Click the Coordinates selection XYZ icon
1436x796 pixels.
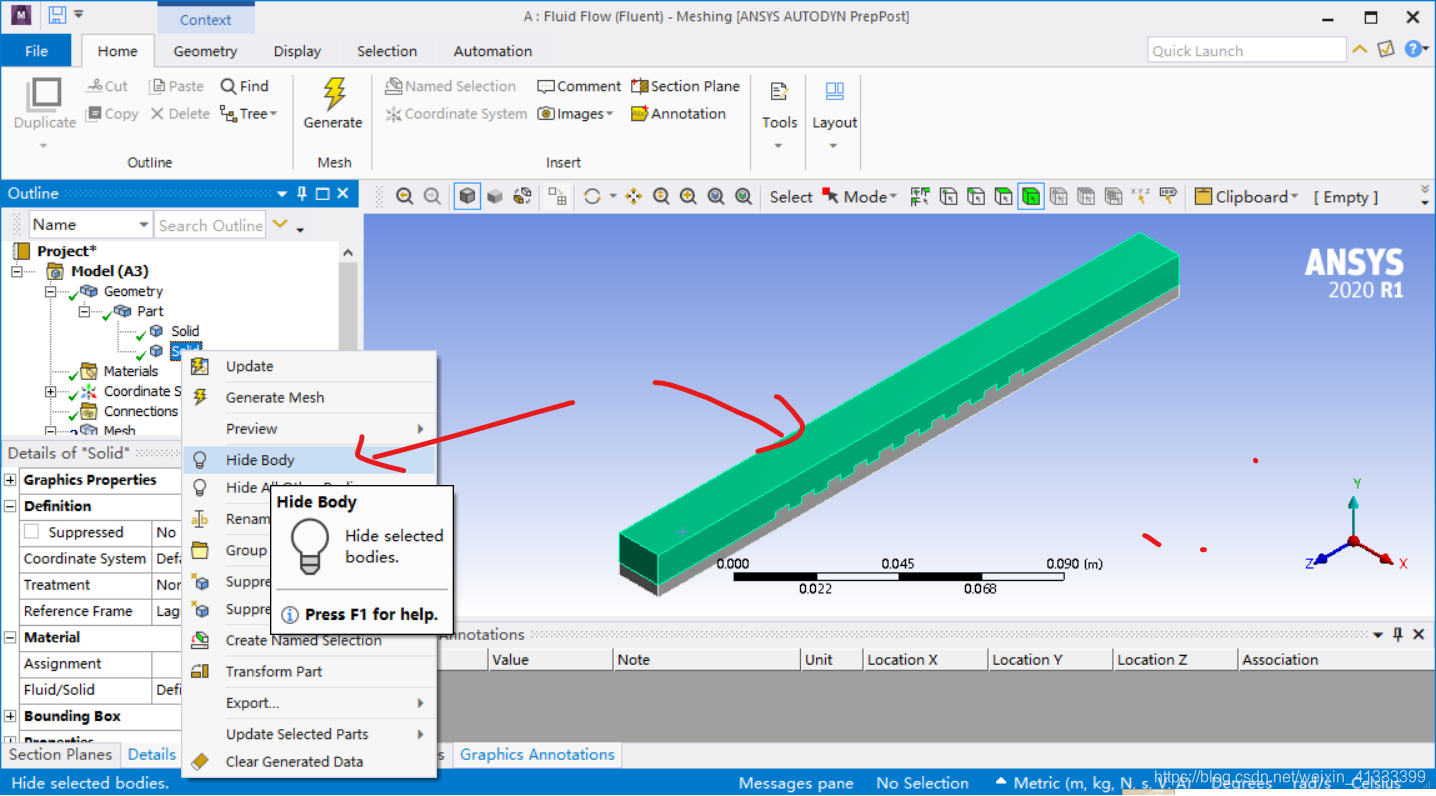tap(1140, 197)
